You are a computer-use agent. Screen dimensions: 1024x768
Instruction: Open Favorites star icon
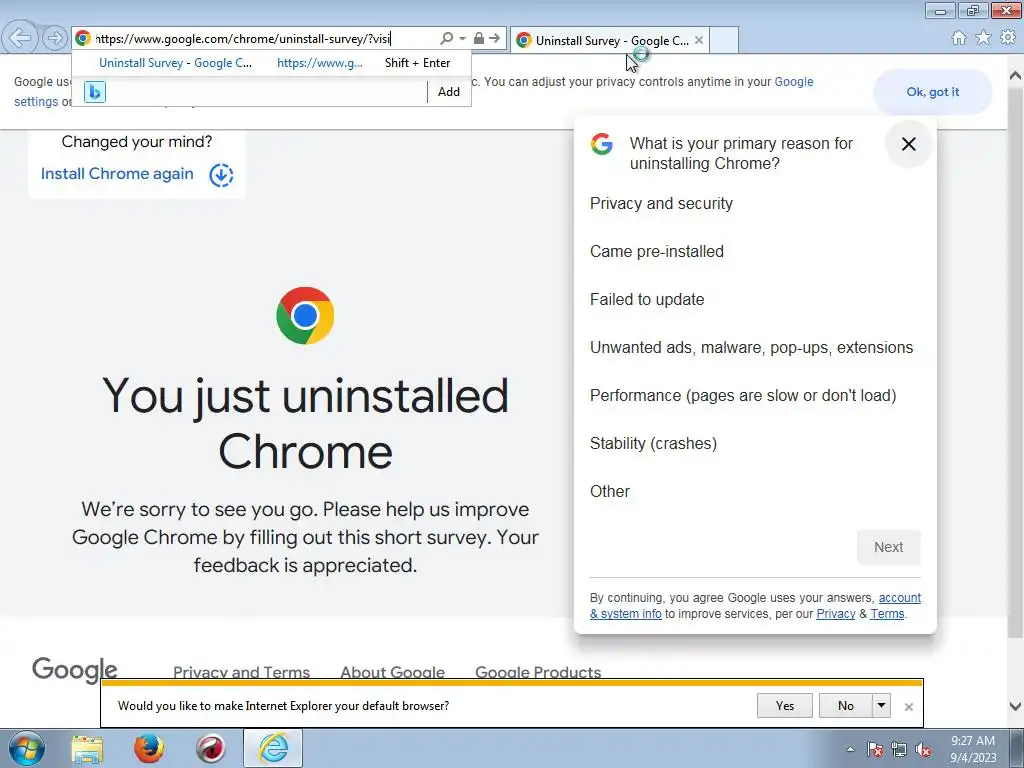click(983, 38)
